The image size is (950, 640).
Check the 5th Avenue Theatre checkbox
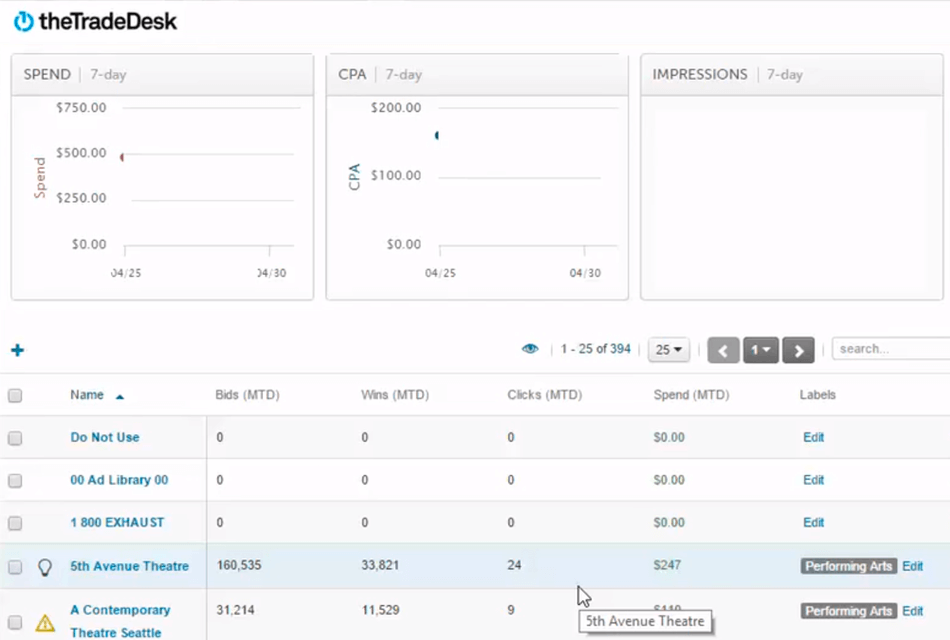(15, 567)
